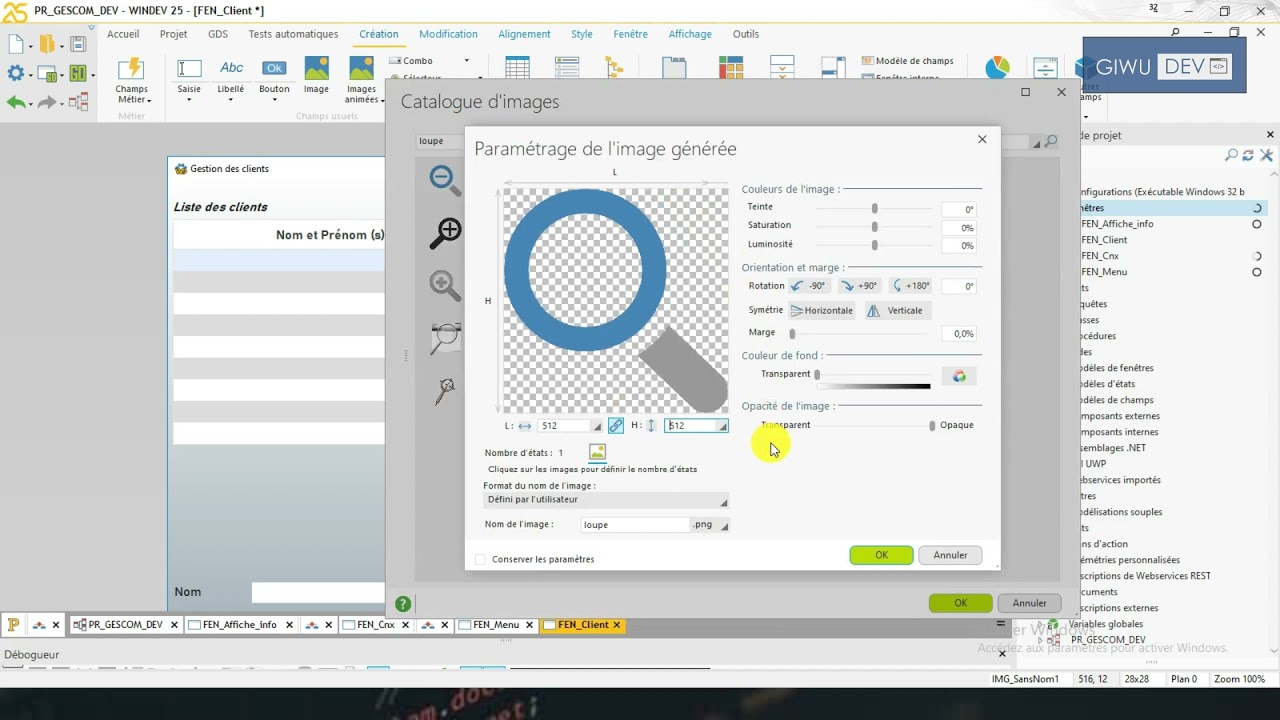This screenshot has width=1280, height=720.
Task: Check the Conserver les paramètres checkbox
Action: (481, 560)
